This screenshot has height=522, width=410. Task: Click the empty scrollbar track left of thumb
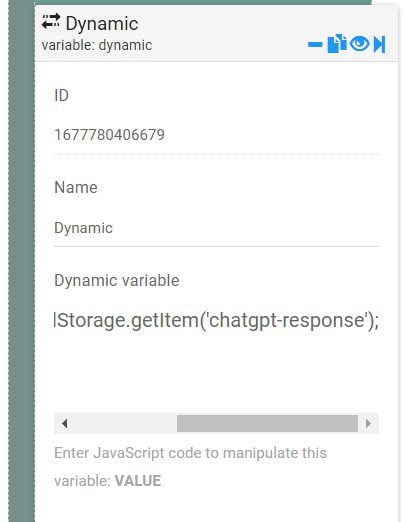(x=124, y=423)
